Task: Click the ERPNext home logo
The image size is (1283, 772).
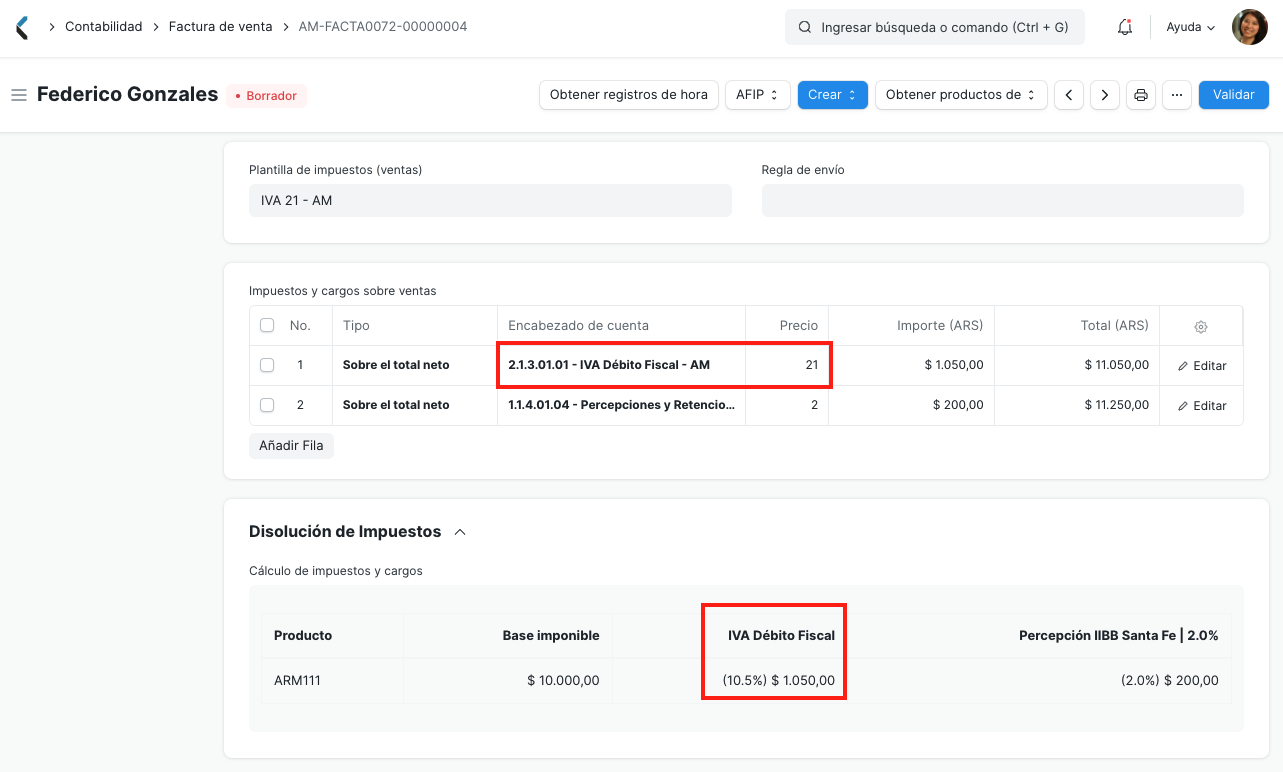Action: (x=22, y=27)
